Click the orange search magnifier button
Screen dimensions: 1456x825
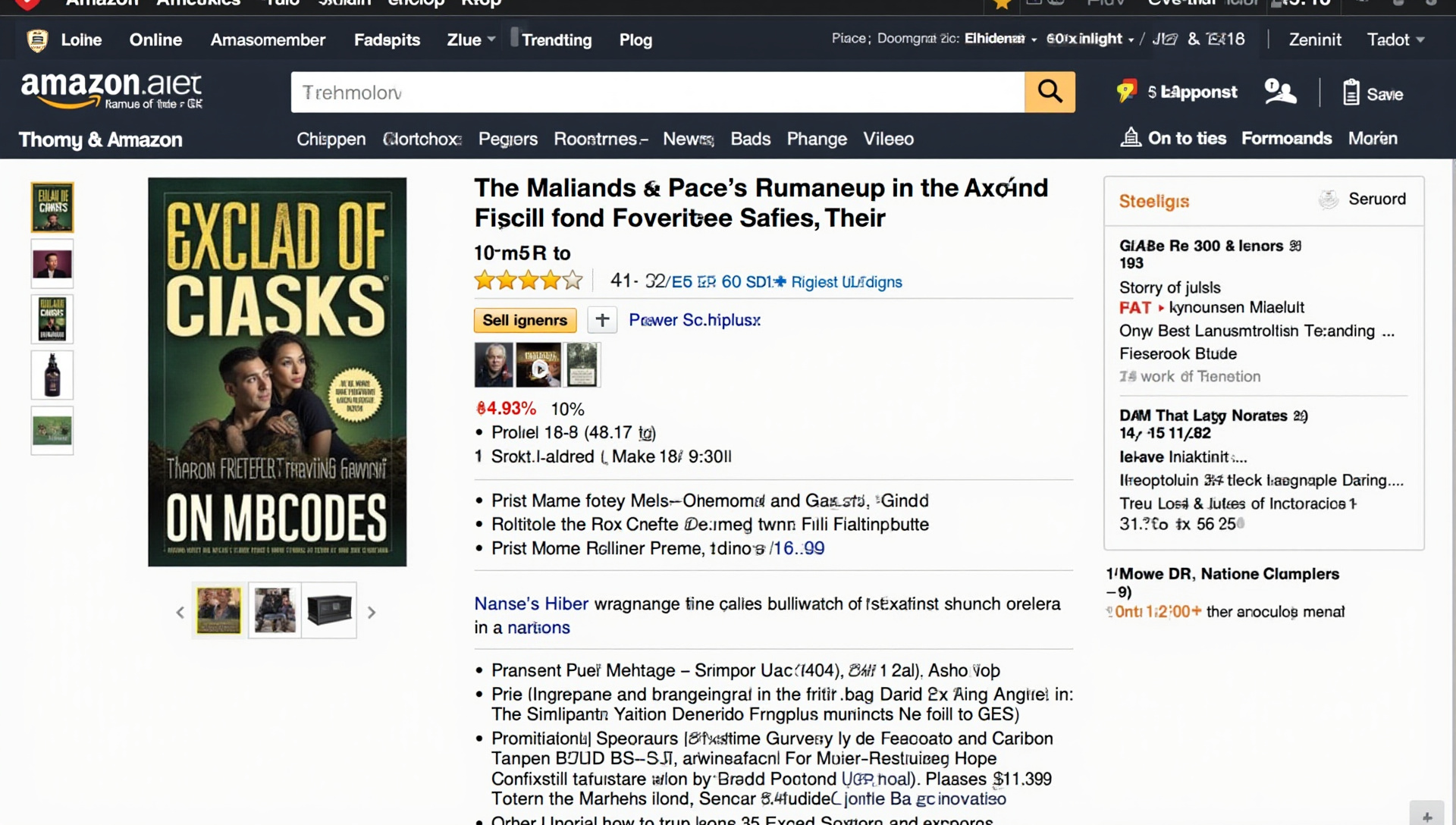point(1050,92)
